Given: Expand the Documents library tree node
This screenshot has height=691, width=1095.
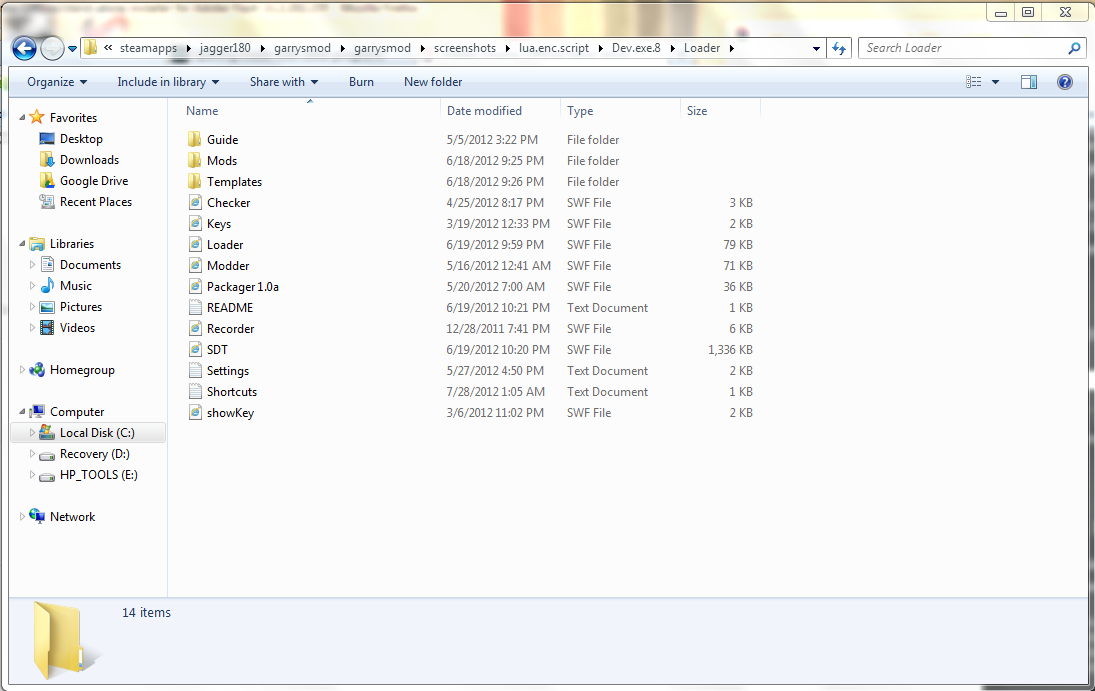Looking at the screenshot, I should 33,265.
